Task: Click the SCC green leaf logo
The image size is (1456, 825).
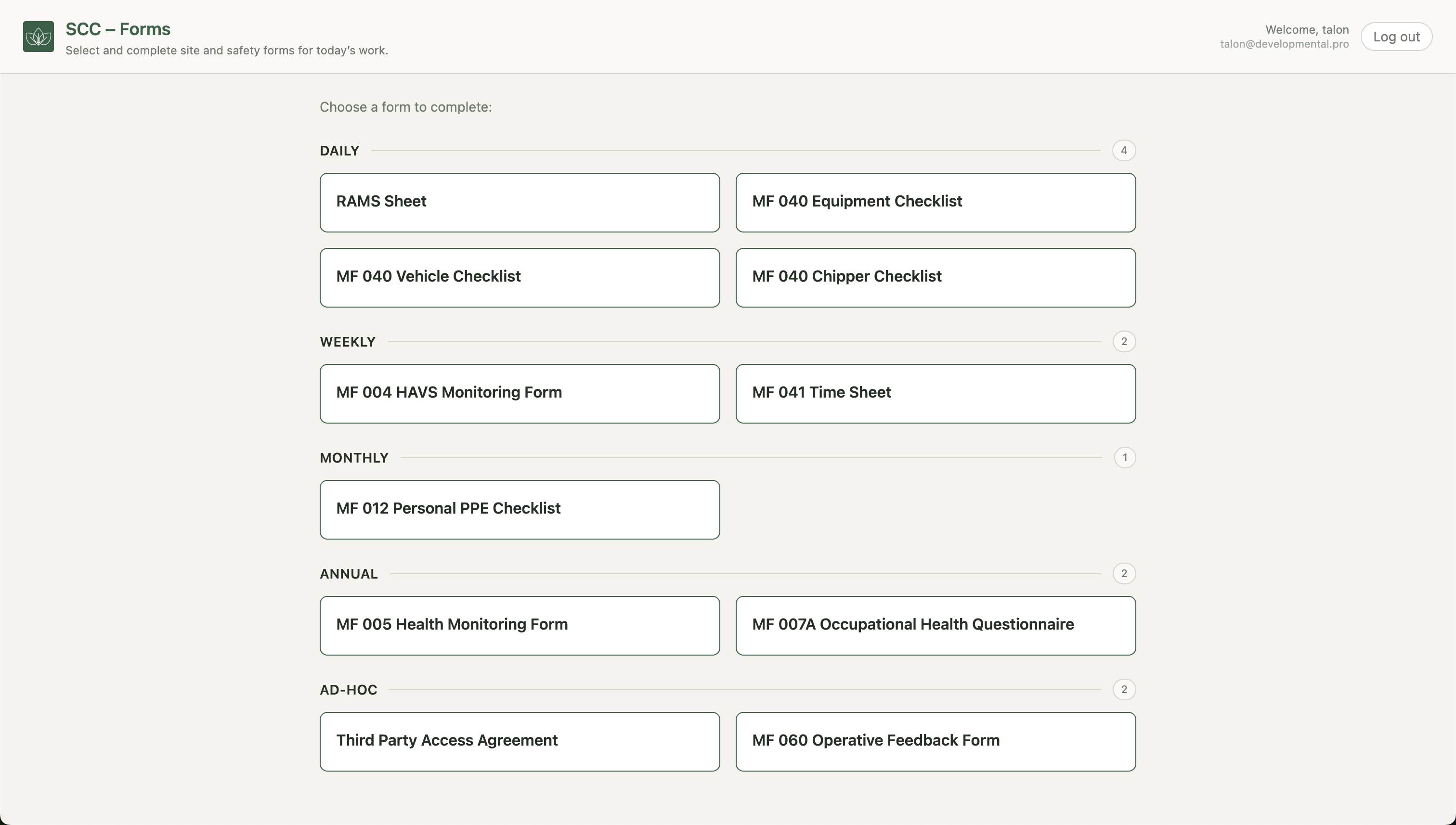Action: point(39,37)
